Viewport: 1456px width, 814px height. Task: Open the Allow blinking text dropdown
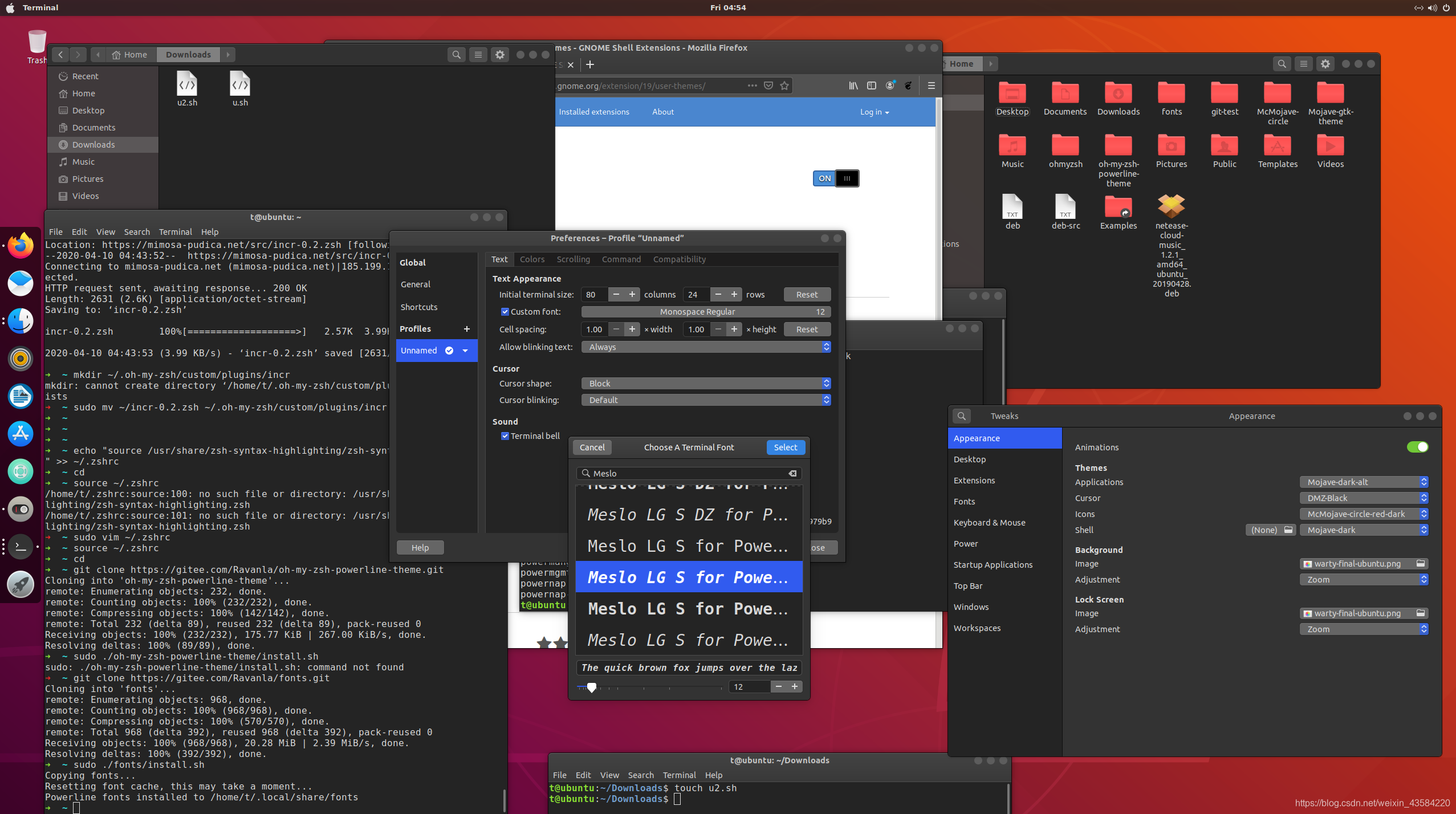[705, 347]
